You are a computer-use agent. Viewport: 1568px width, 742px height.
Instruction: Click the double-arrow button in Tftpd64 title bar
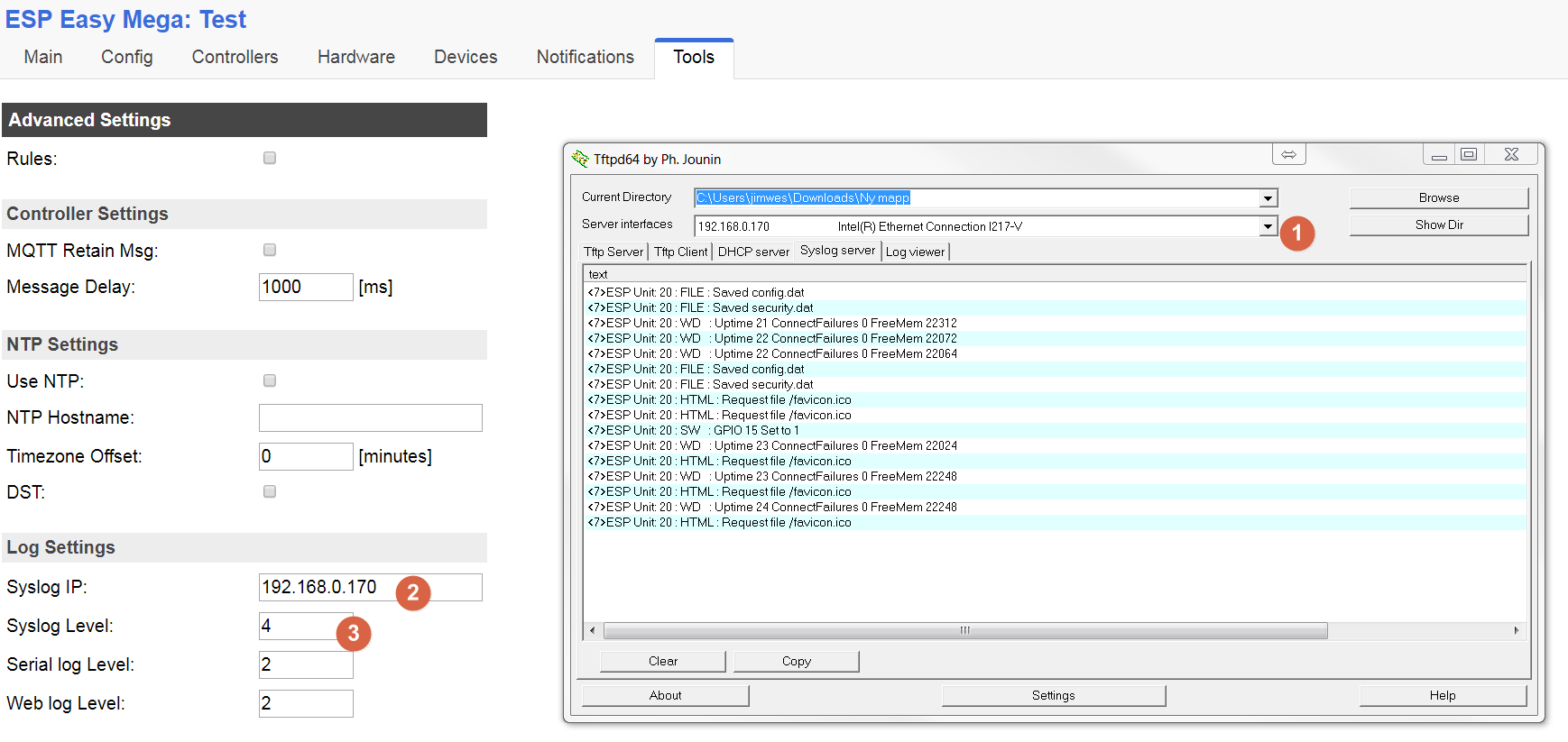1288,155
